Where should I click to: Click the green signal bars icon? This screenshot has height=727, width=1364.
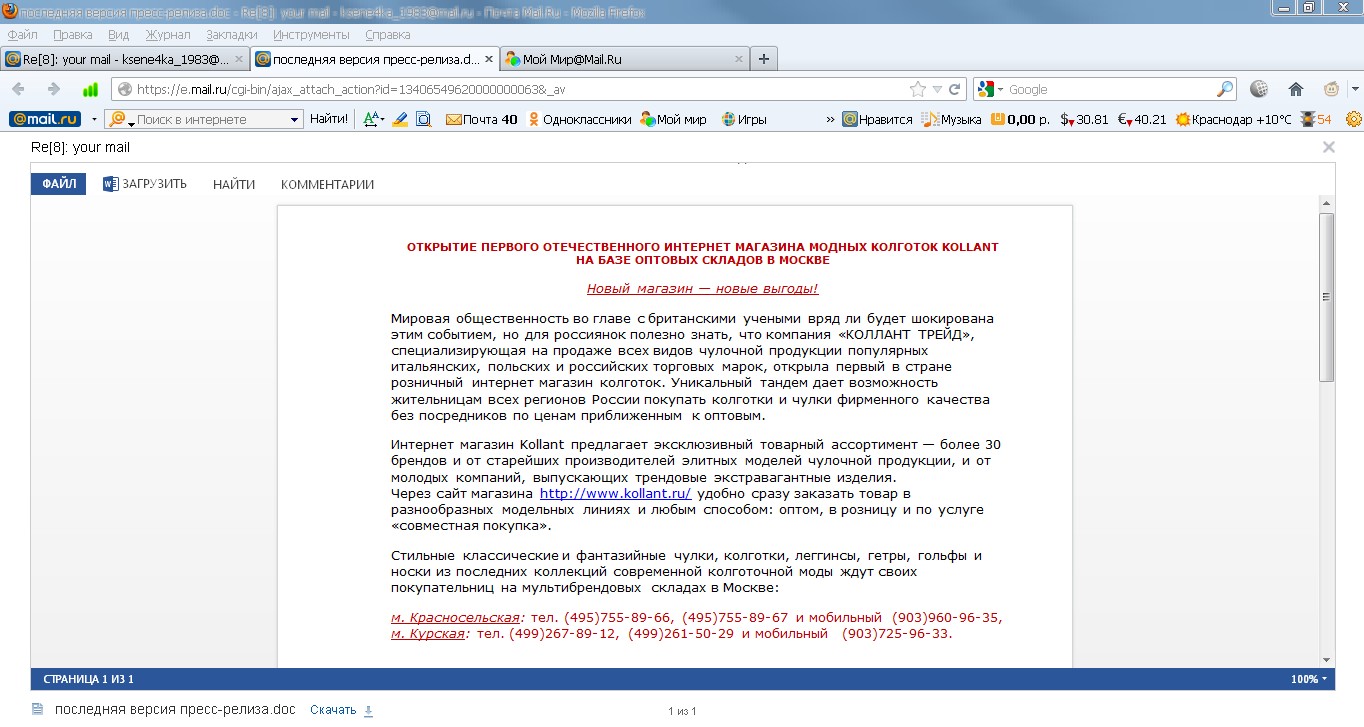tap(90, 89)
